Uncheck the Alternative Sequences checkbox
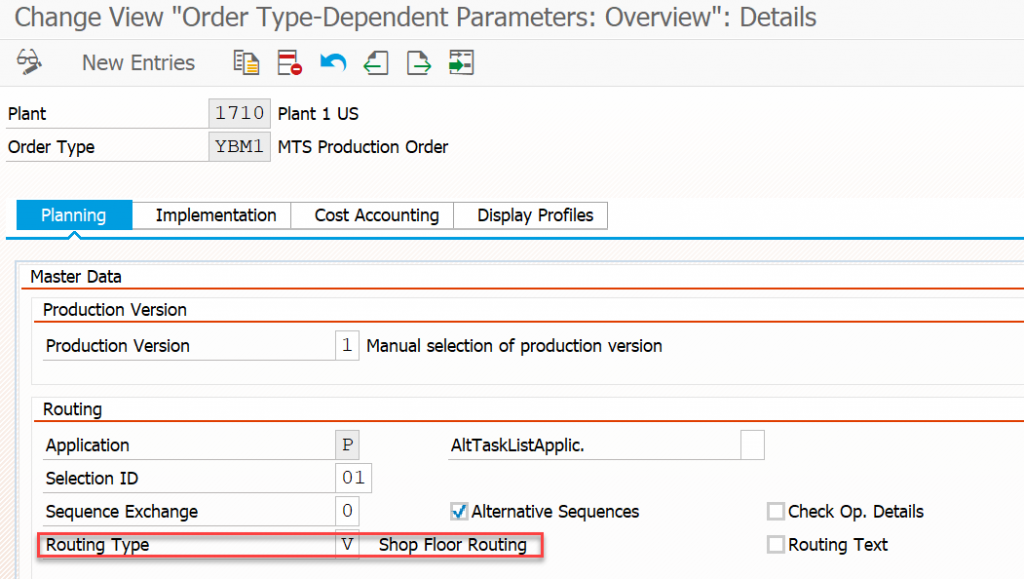 click(459, 511)
